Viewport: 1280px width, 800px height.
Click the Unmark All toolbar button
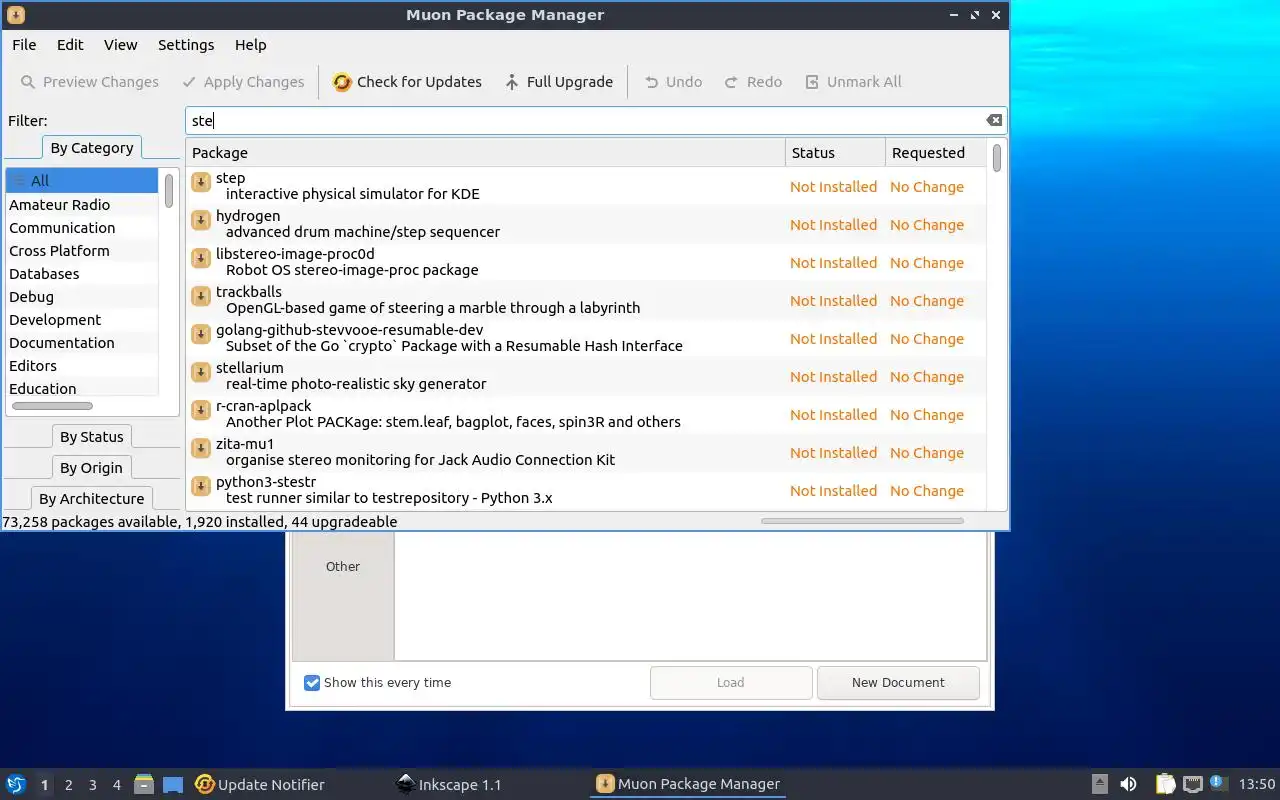(x=853, y=82)
